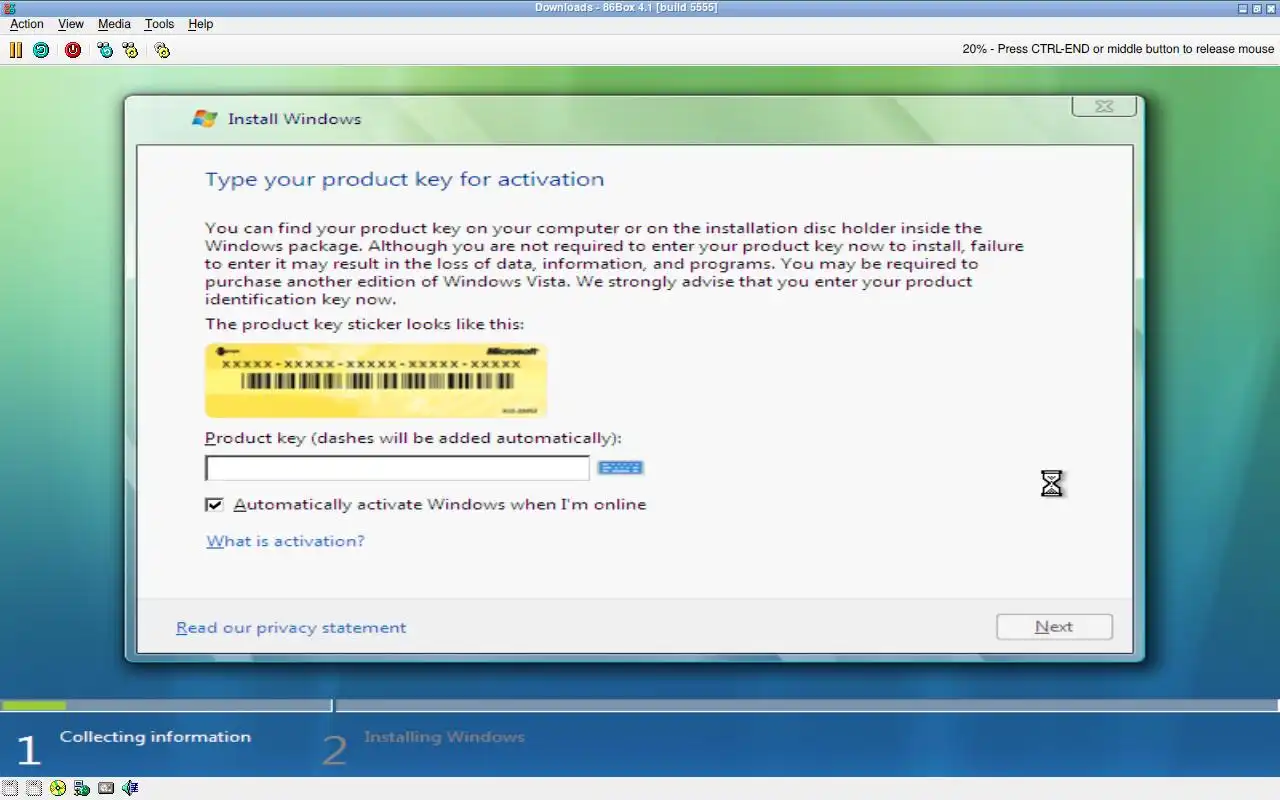Hit the teal hard reset icon

[41, 49]
